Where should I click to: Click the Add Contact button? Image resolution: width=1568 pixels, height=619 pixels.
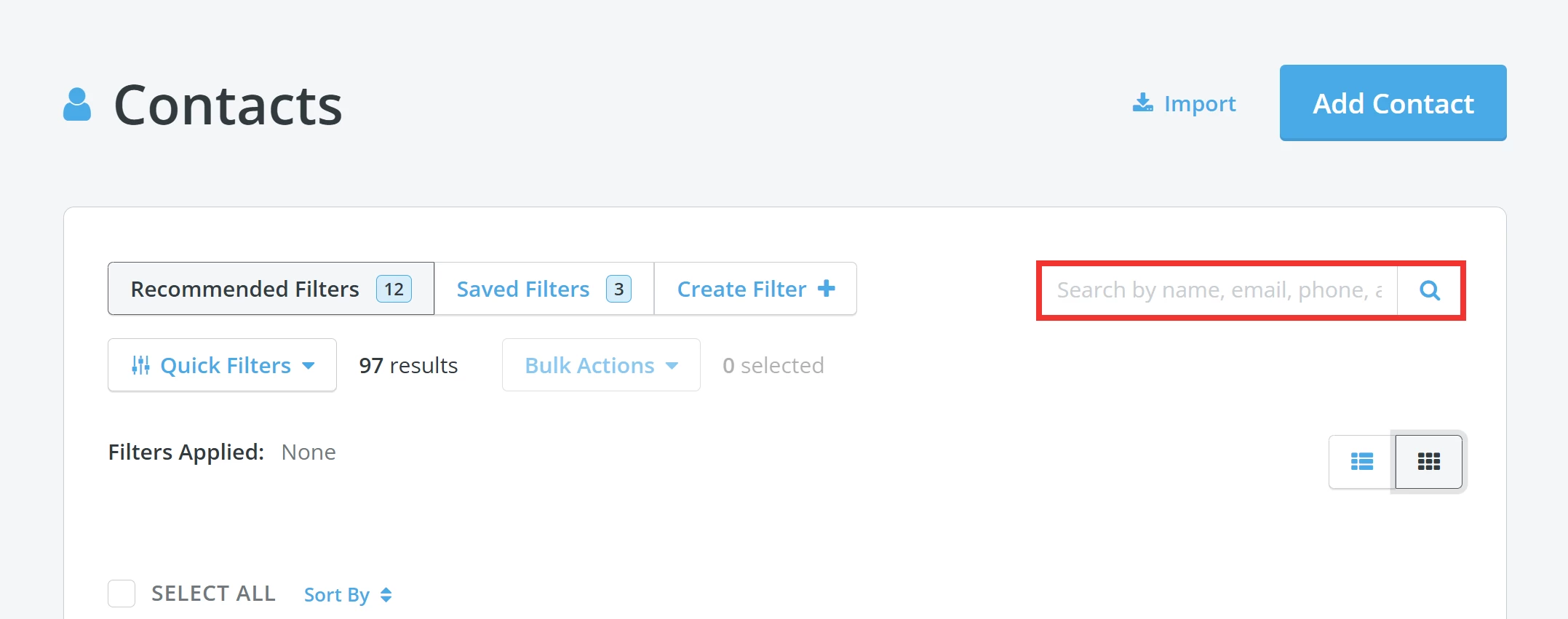(1392, 103)
